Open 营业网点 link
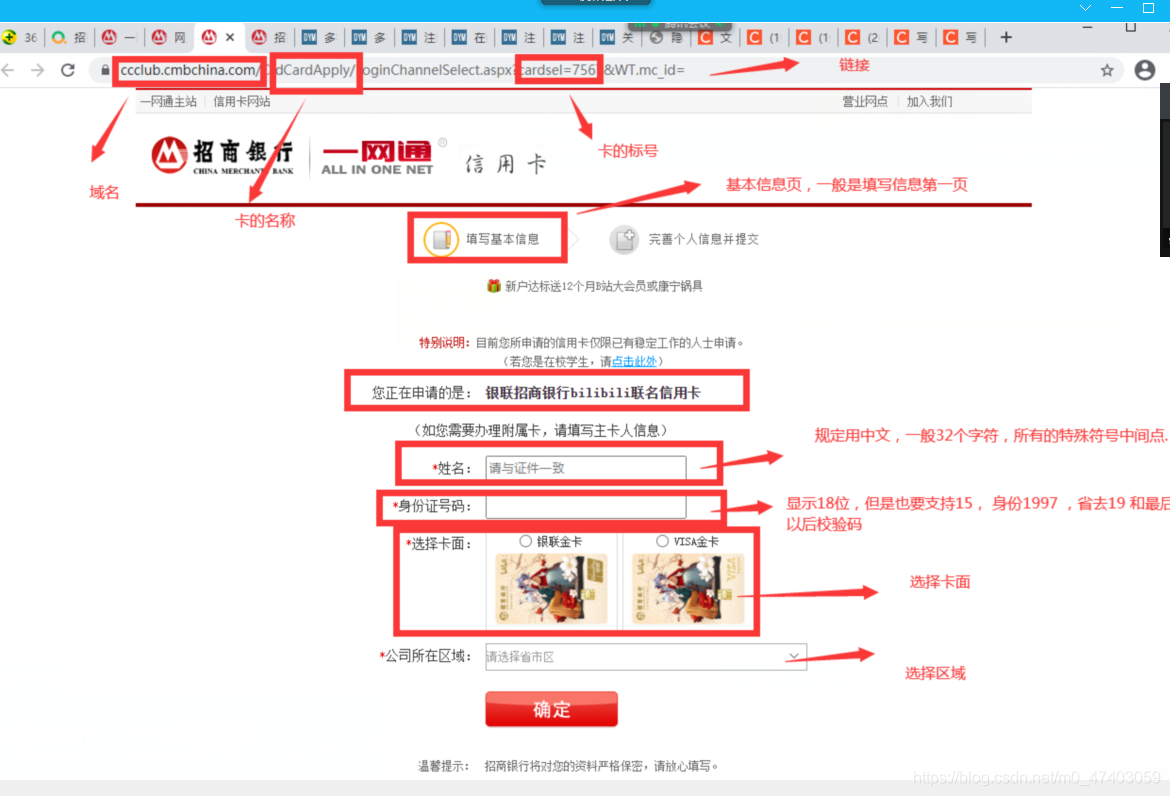Viewport: 1170px width, 796px height. point(865,101)
